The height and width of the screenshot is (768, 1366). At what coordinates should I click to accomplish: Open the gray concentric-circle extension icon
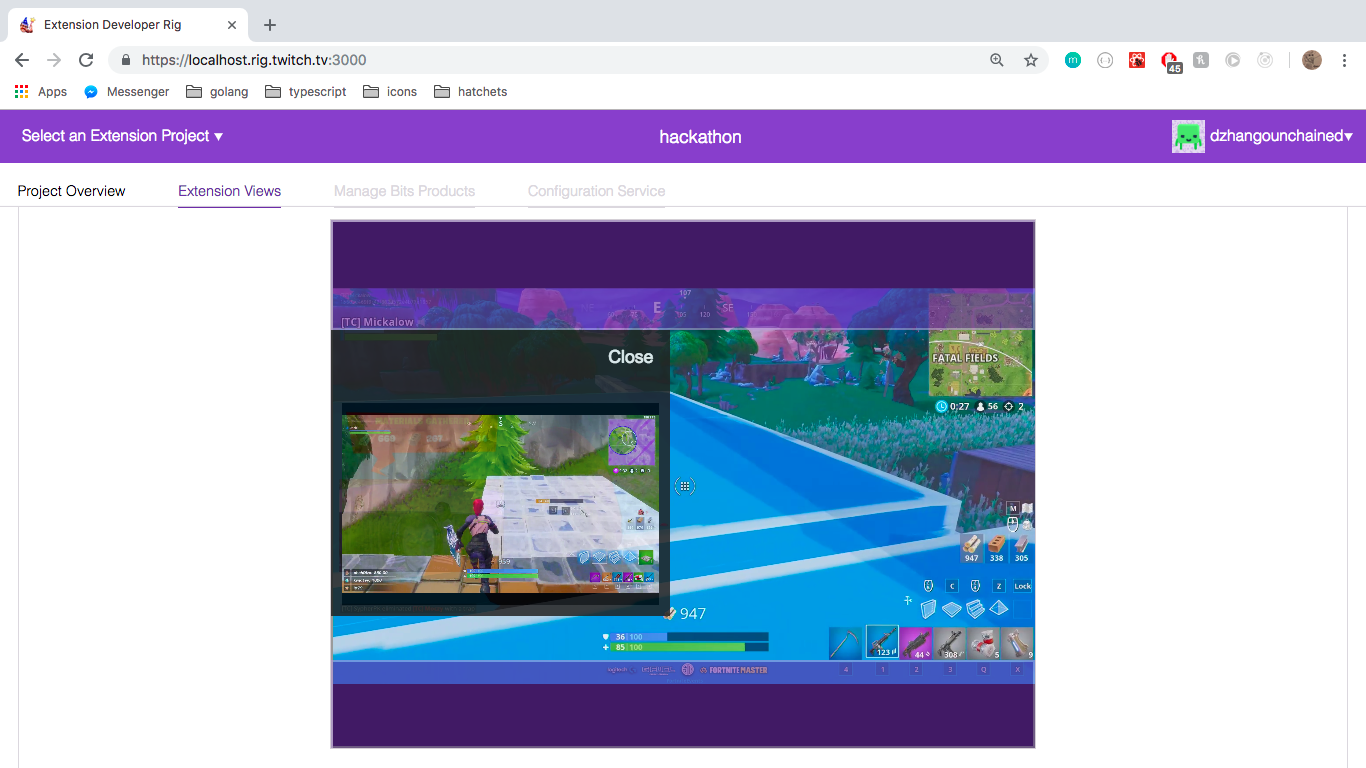[x=1265, y=60]
